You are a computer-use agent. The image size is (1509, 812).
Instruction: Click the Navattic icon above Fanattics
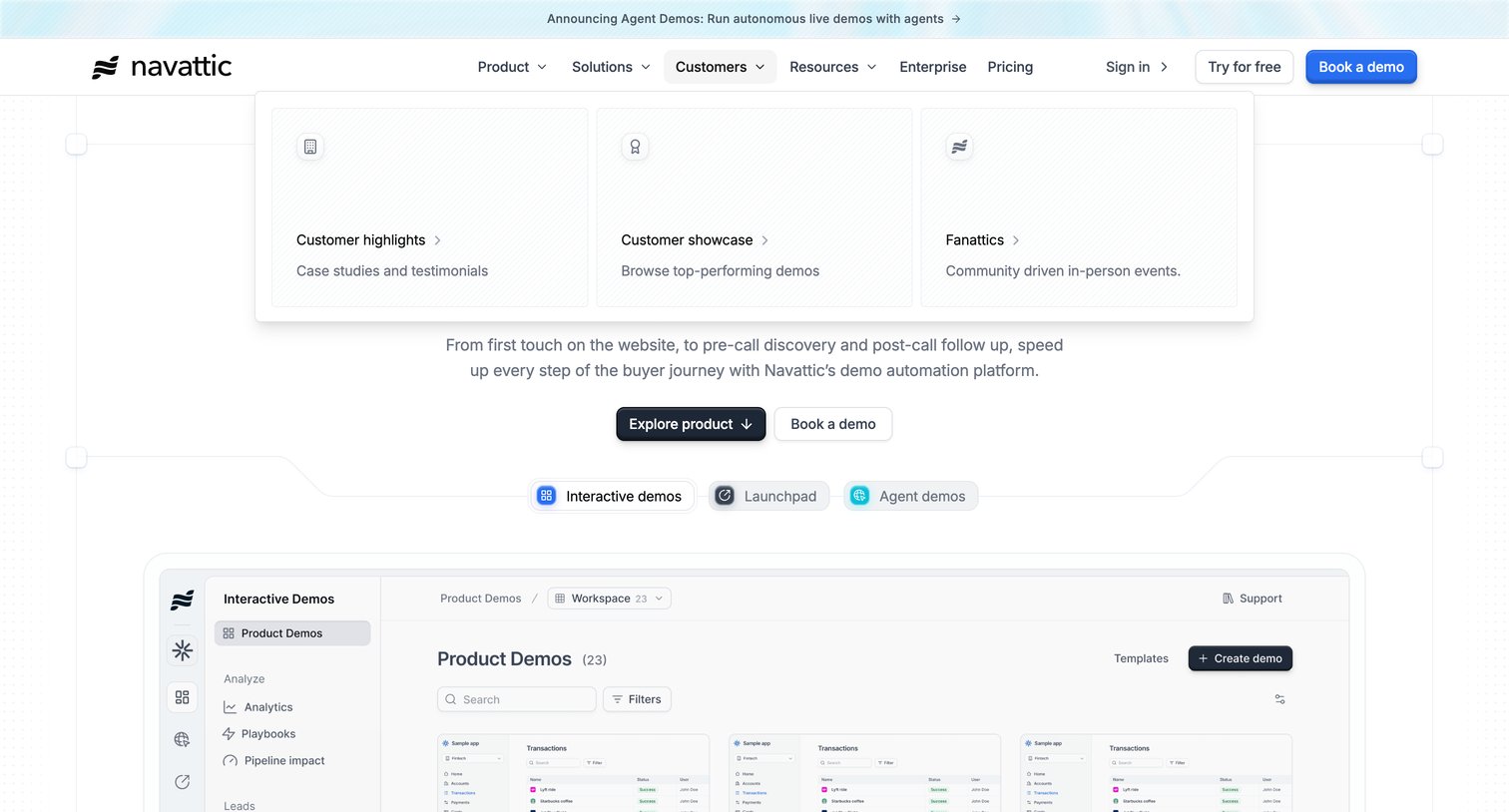(x=959, y=147)
